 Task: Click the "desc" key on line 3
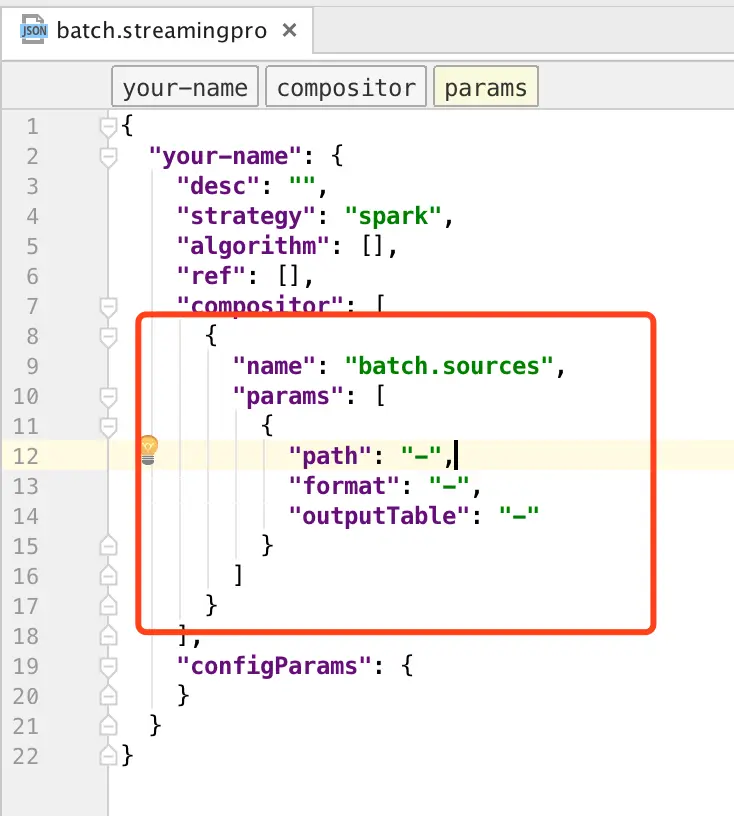tap(218, 186)
